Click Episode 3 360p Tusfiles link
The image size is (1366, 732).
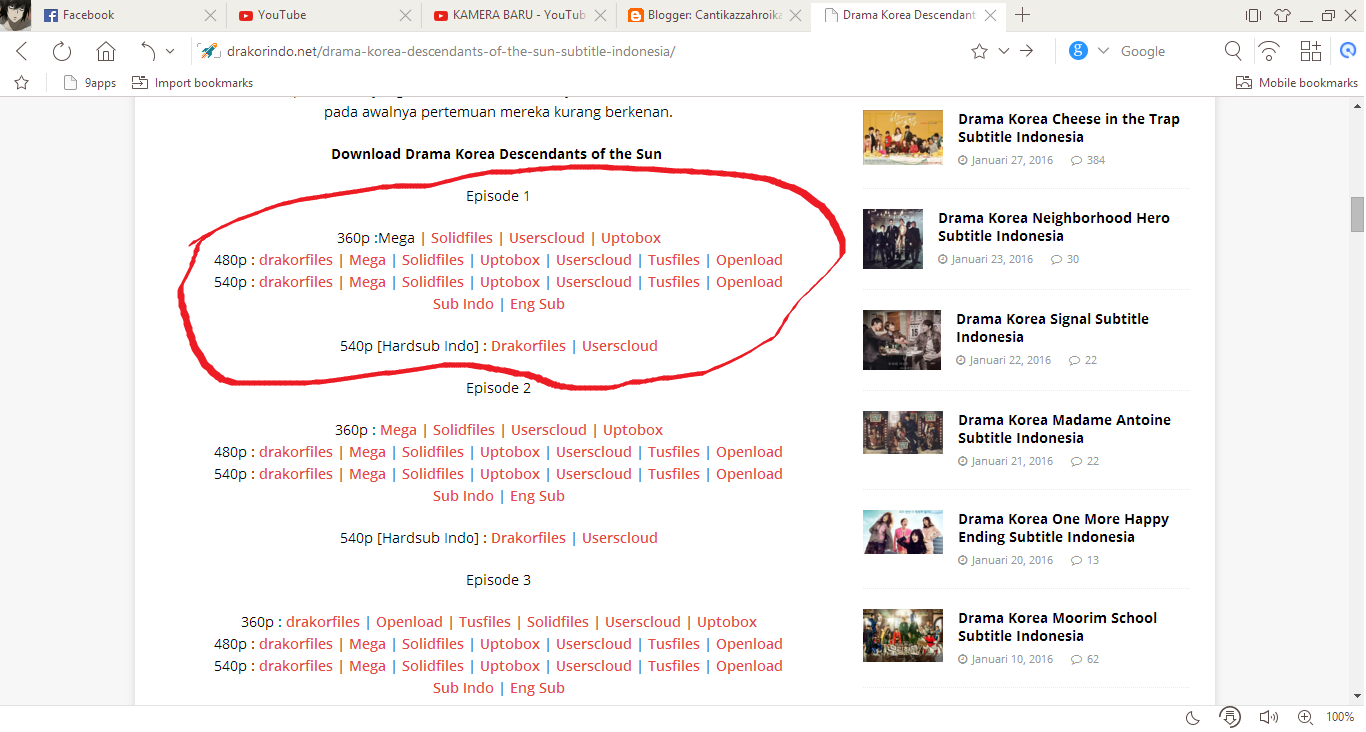(485, 622)
